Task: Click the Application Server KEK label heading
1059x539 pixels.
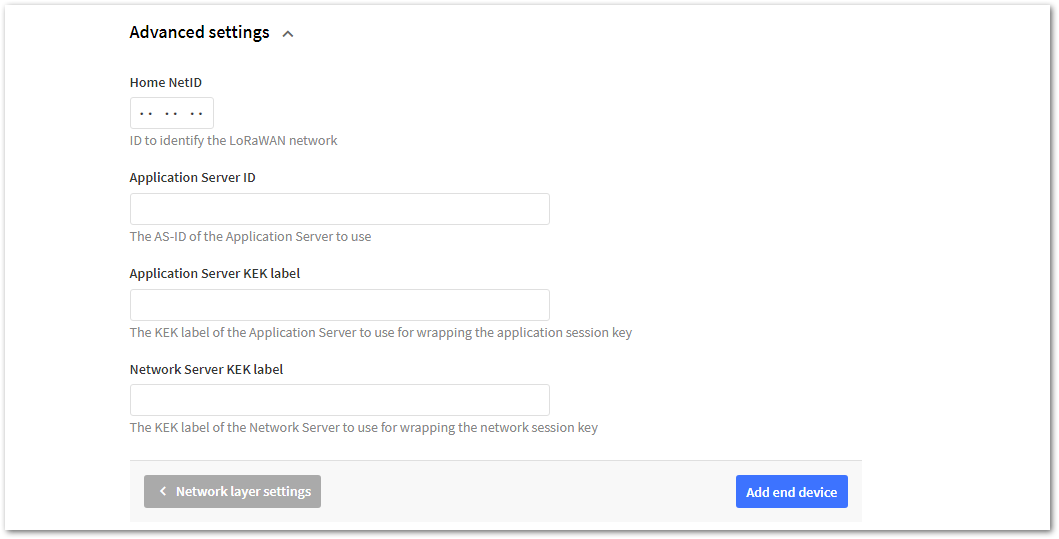Action: [215, 274]
